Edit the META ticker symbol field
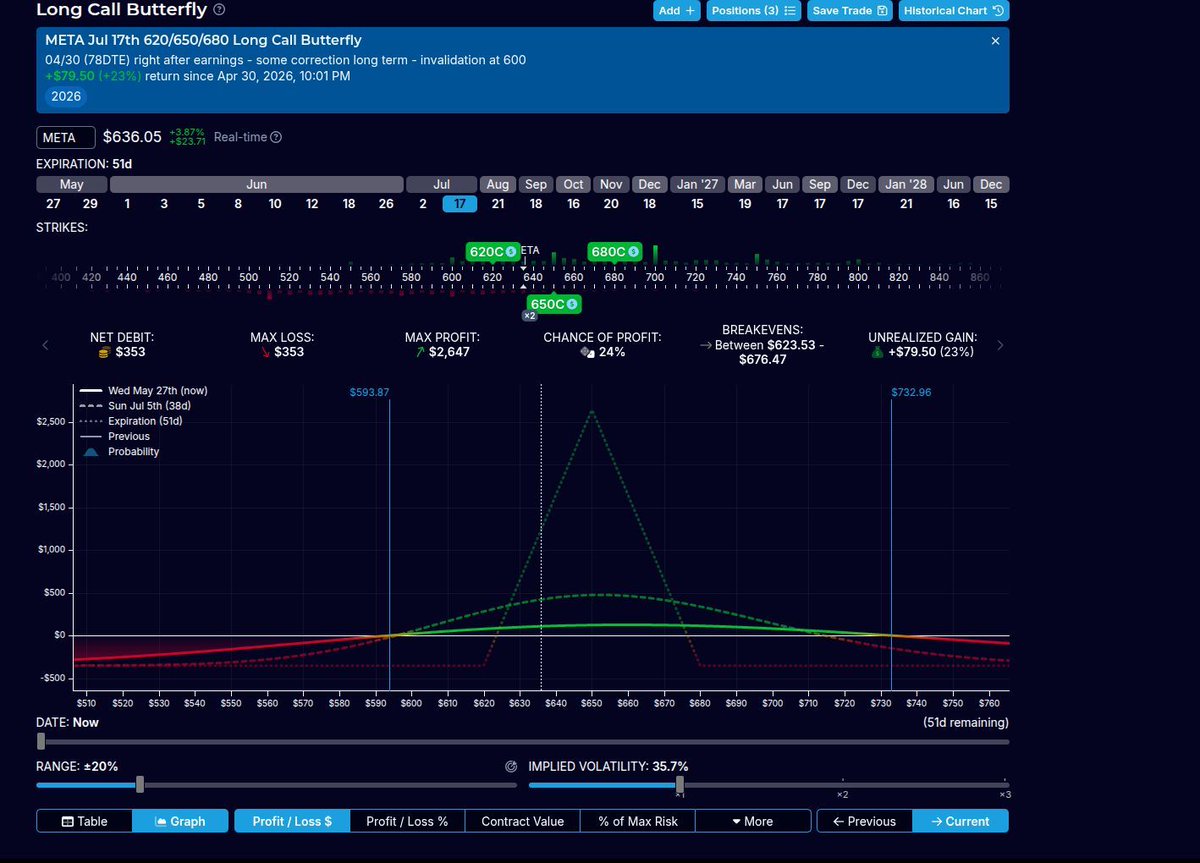 coord(66,137)
